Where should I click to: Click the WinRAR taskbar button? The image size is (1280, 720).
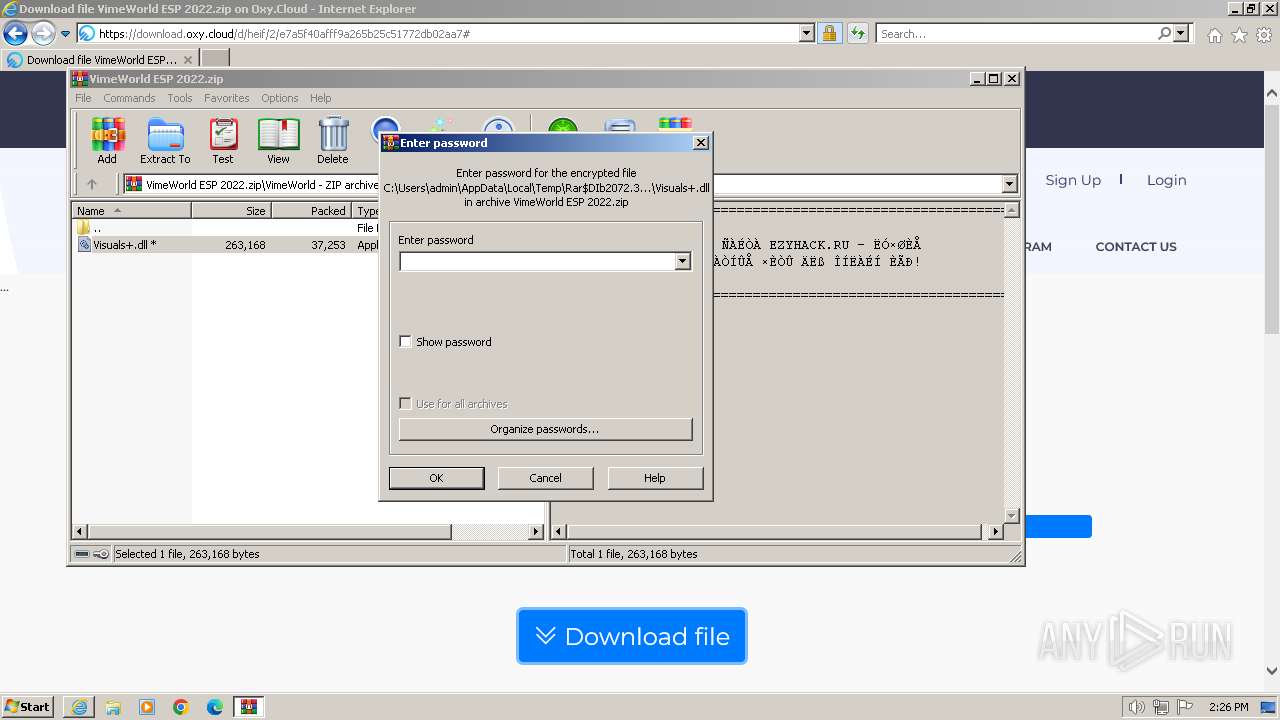249,707
